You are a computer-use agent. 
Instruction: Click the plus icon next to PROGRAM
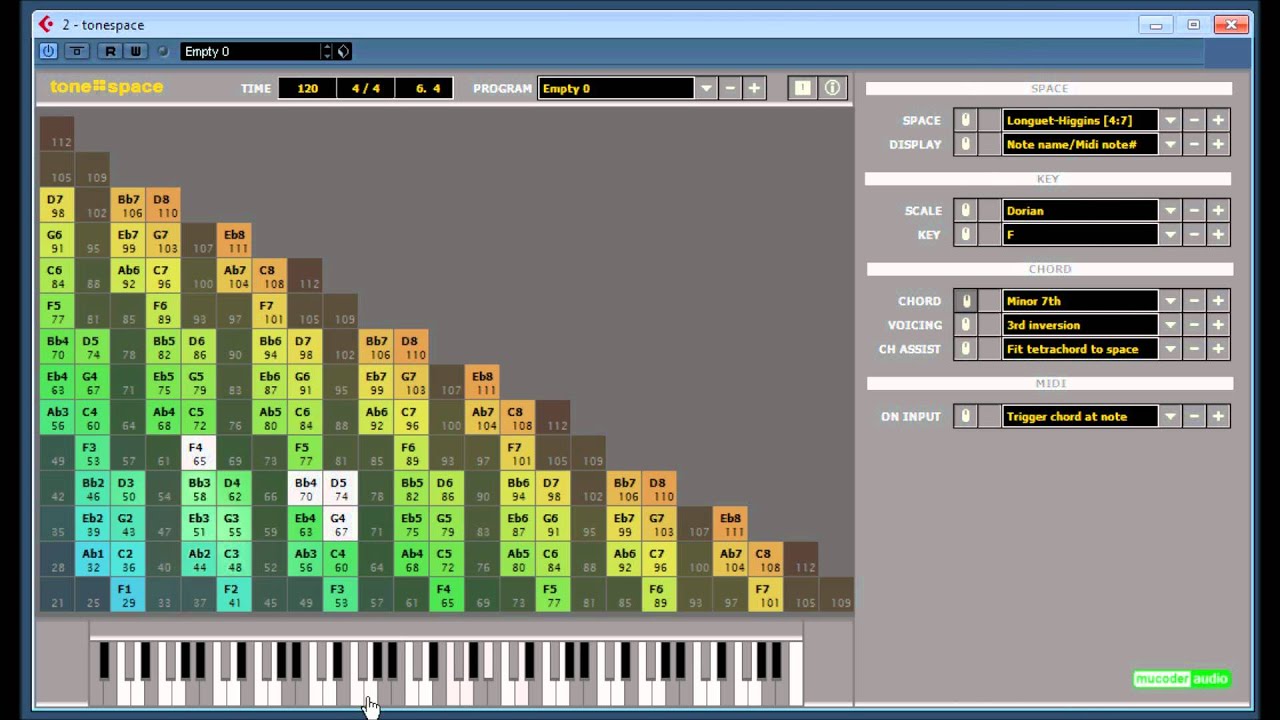[x=754, y=88]
